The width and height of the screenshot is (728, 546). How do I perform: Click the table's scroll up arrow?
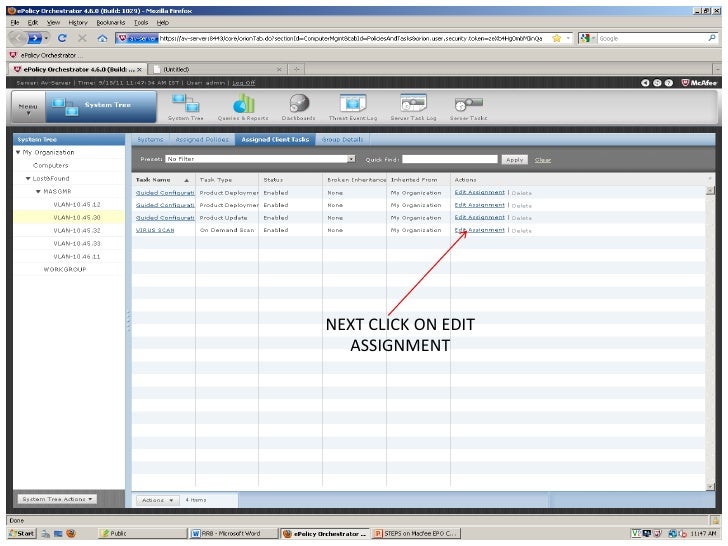pos(710,190)
